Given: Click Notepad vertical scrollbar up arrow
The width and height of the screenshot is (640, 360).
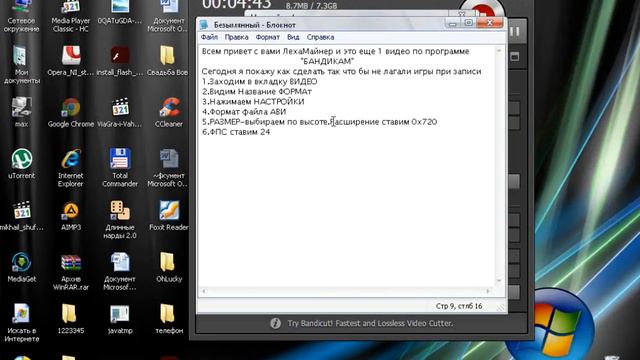Looking at the screenshot, I should click(x=499, y=51).
